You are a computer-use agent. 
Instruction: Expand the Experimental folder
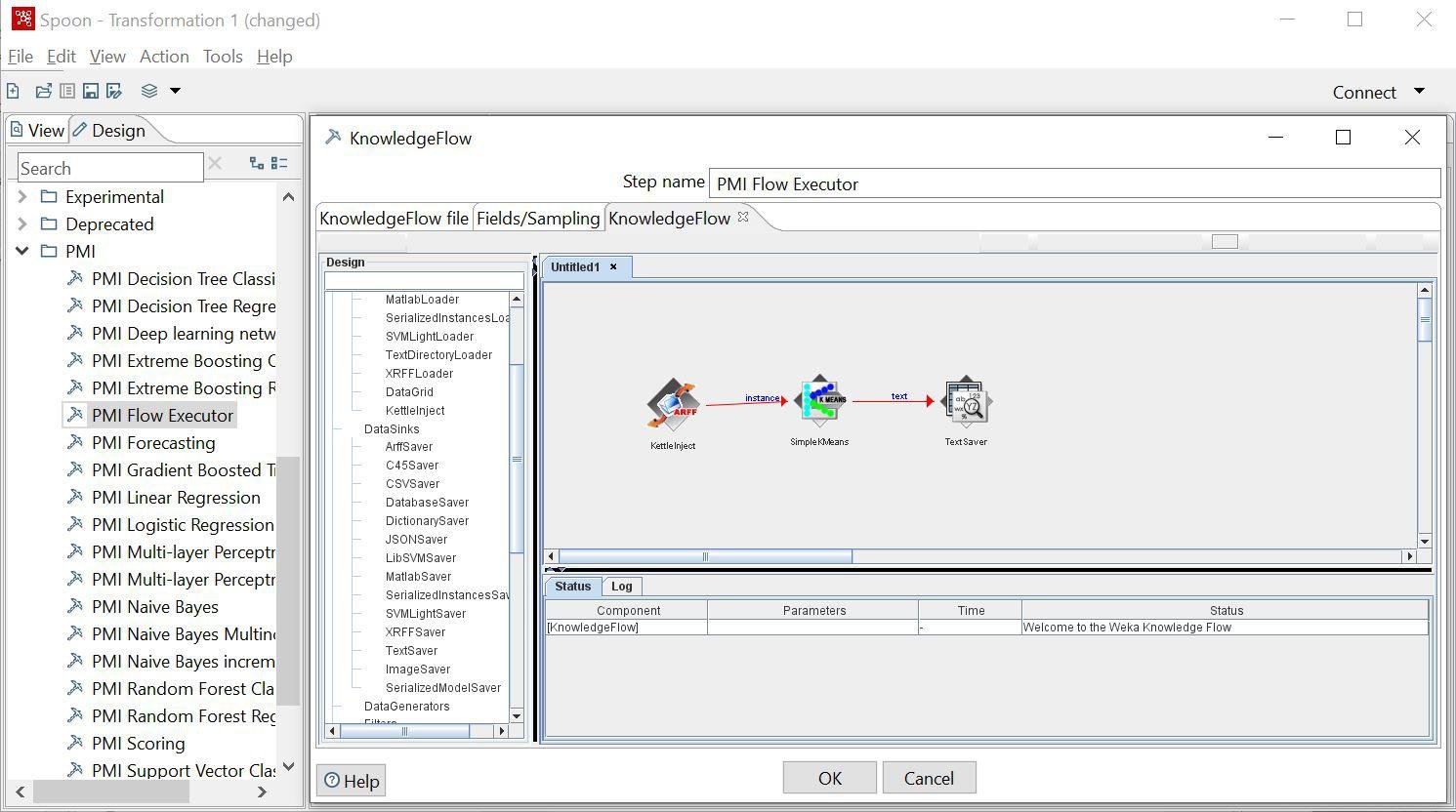pyautogui.click(x=21, y=196)
